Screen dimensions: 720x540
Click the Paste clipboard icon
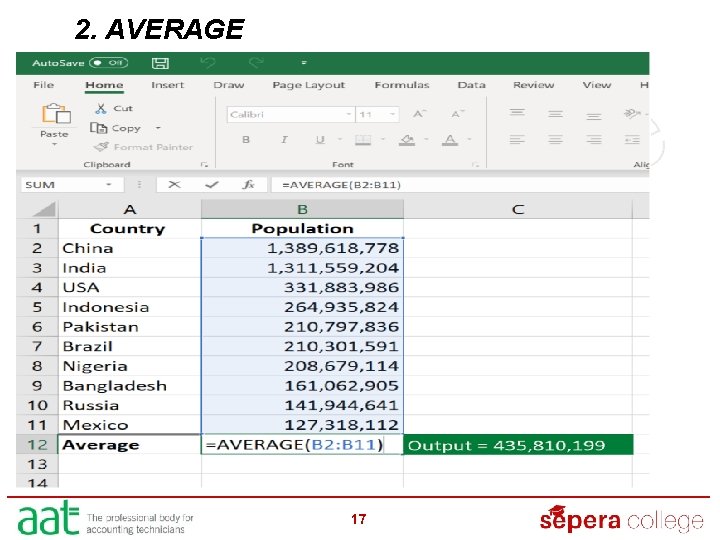coord(56,114)
